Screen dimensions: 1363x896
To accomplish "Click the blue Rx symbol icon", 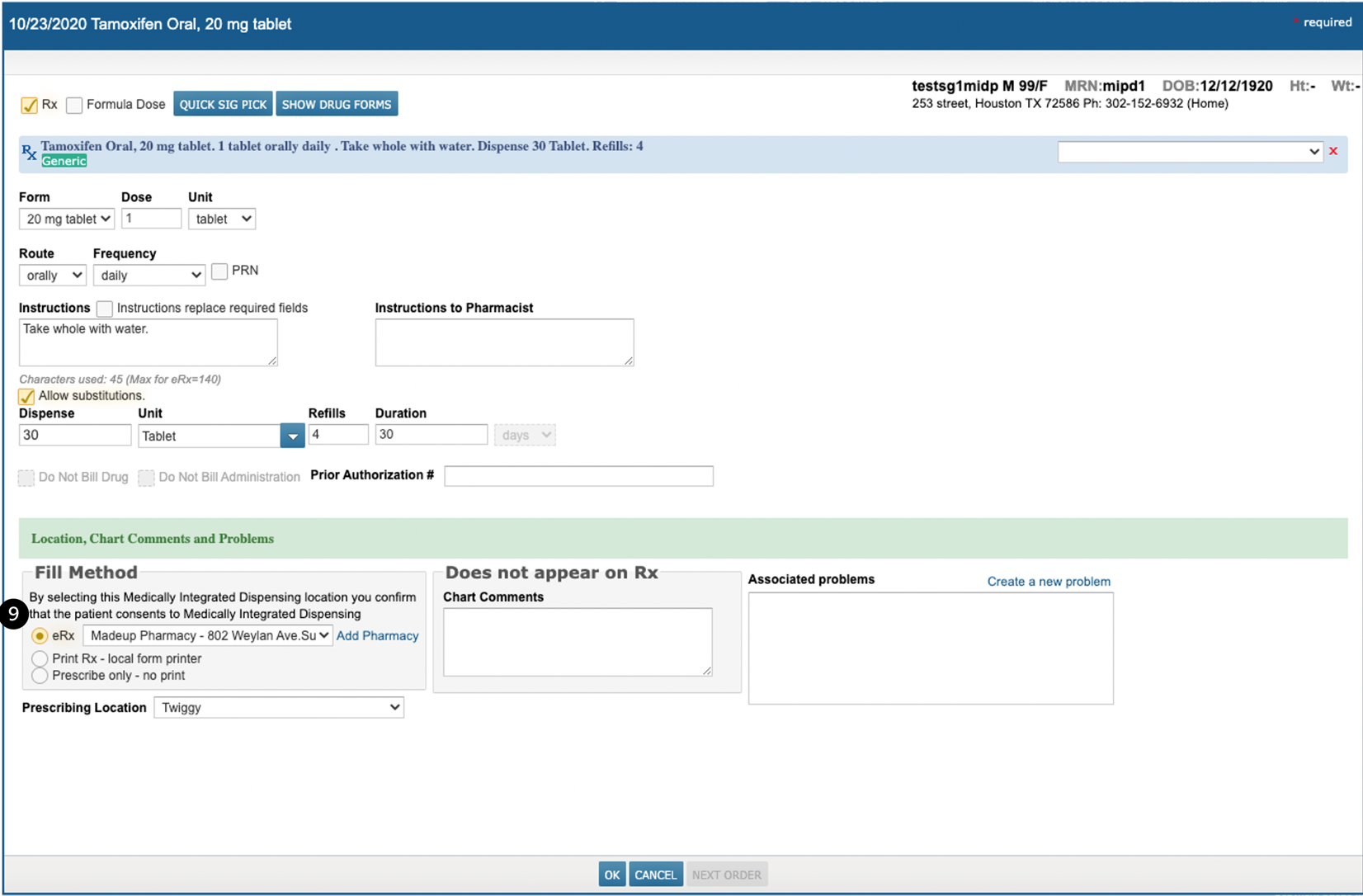I will click(x=29, y=153).
